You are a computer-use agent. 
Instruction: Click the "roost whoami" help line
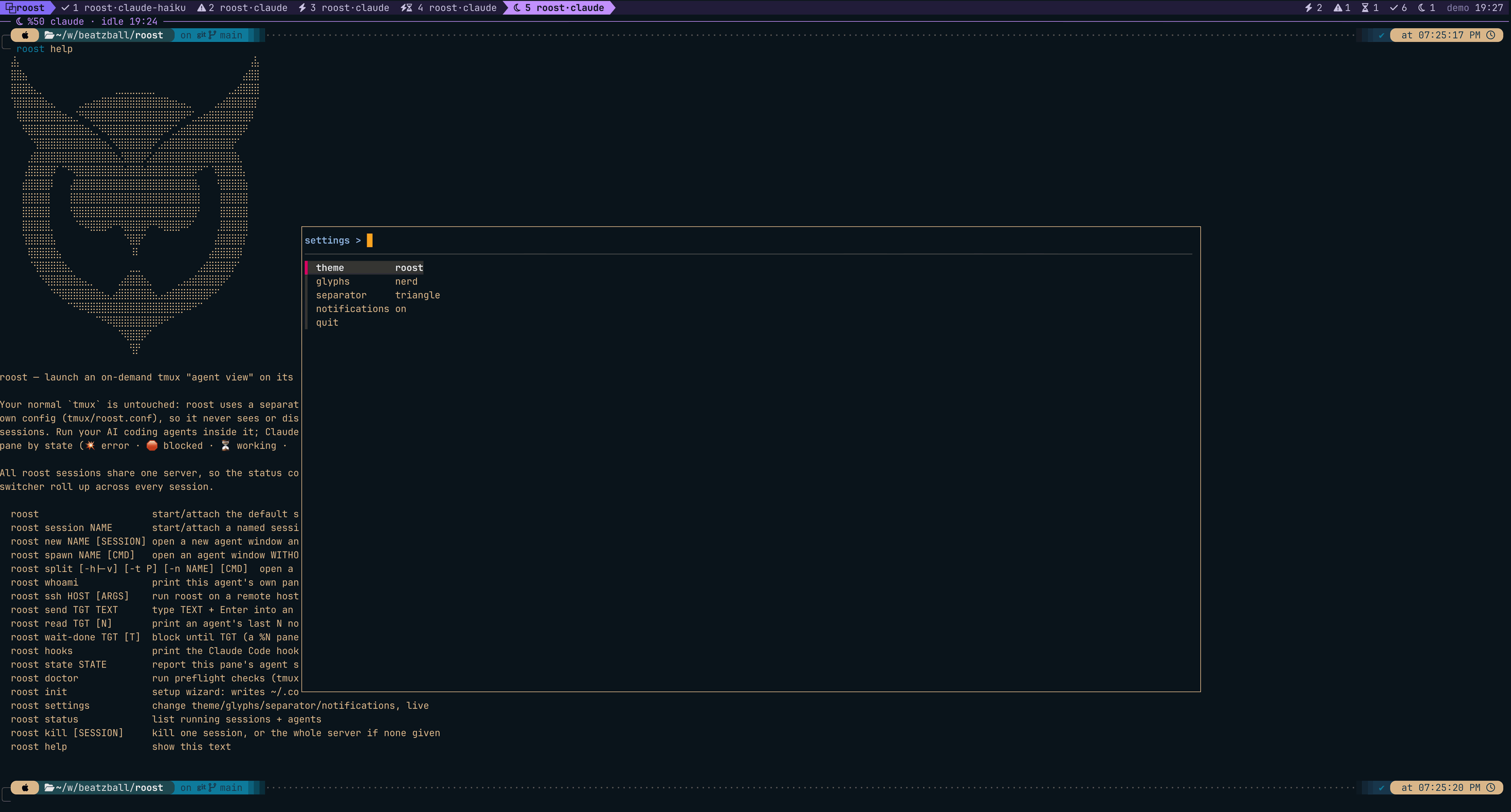[155, 582]
